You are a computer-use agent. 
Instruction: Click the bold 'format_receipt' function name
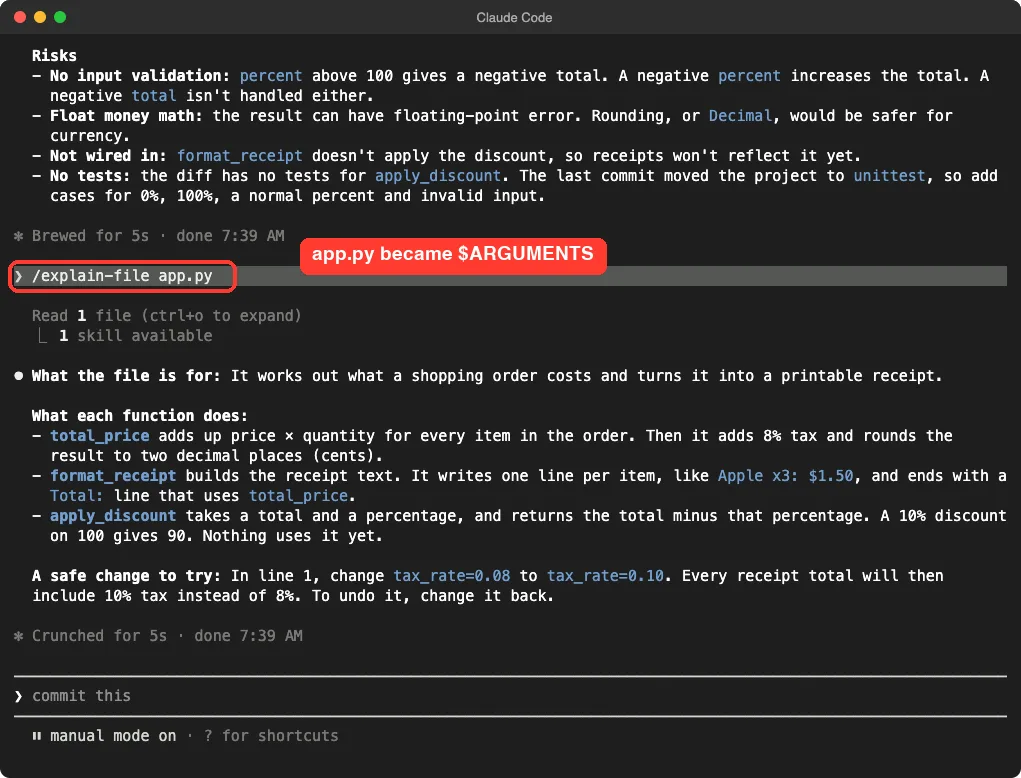(113, 476)
